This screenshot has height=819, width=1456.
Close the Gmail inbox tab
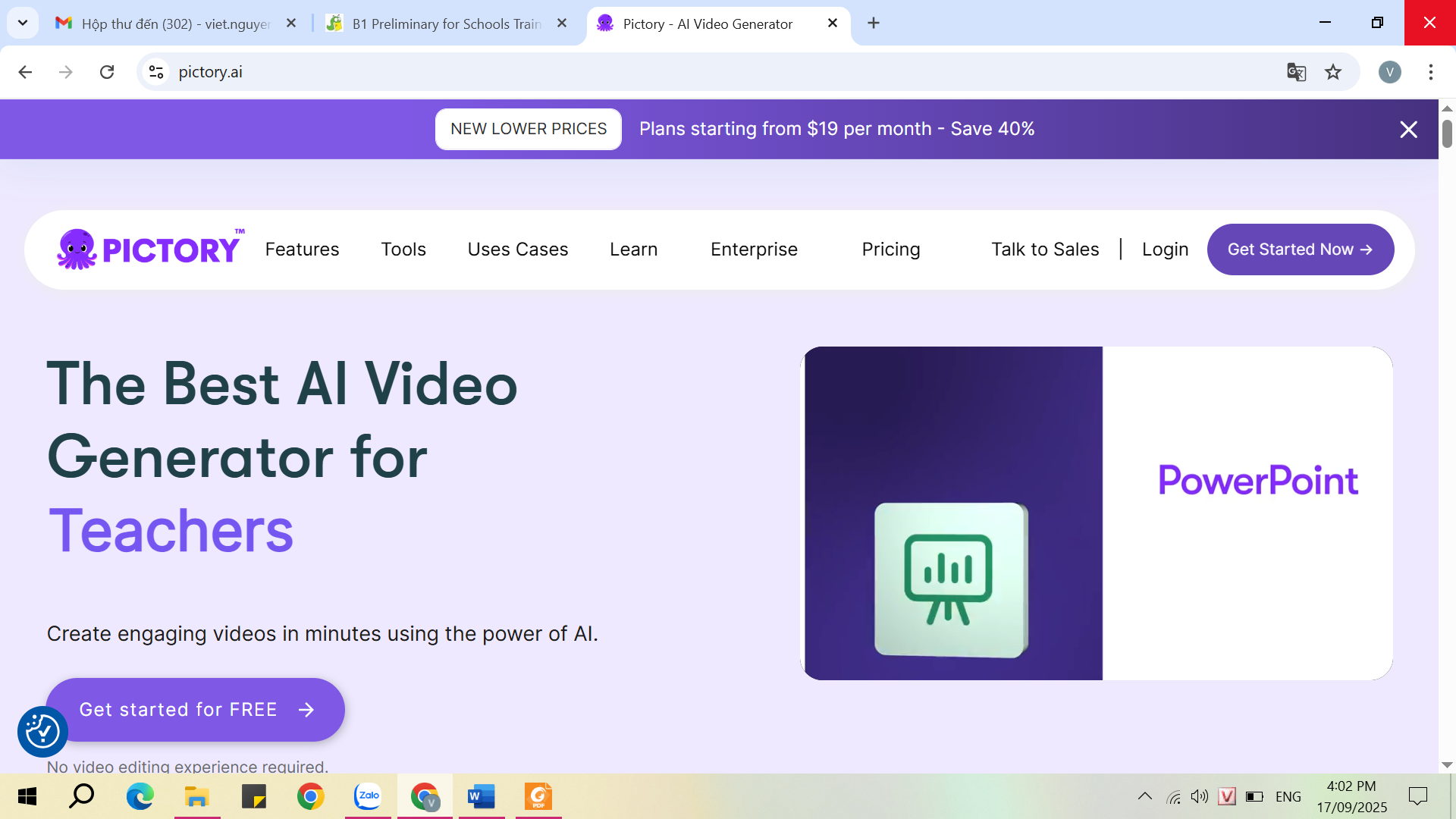[x=291, y=24]
